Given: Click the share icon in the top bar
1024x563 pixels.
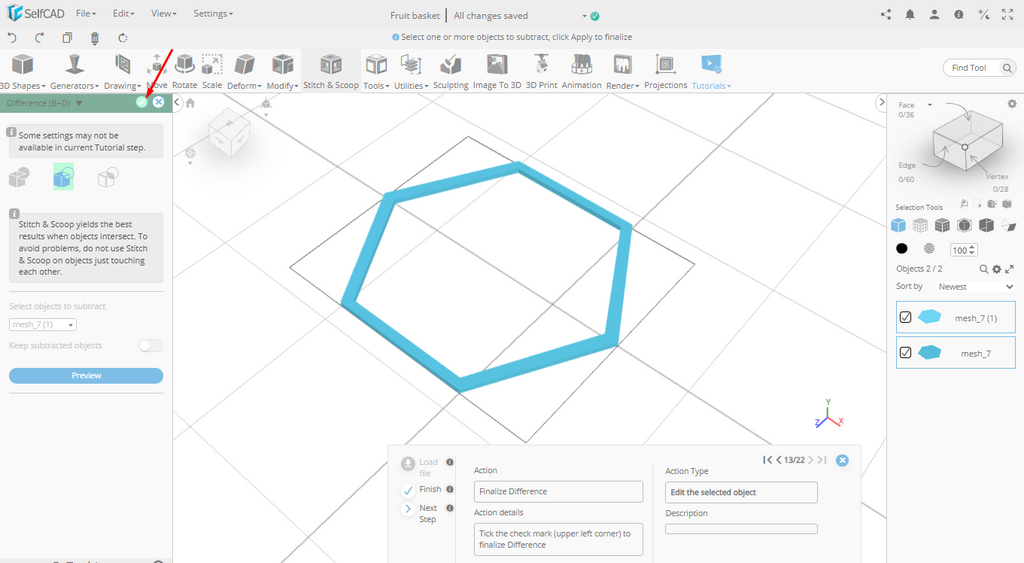Looking at the screenshot, I should [x=886, y=15].
